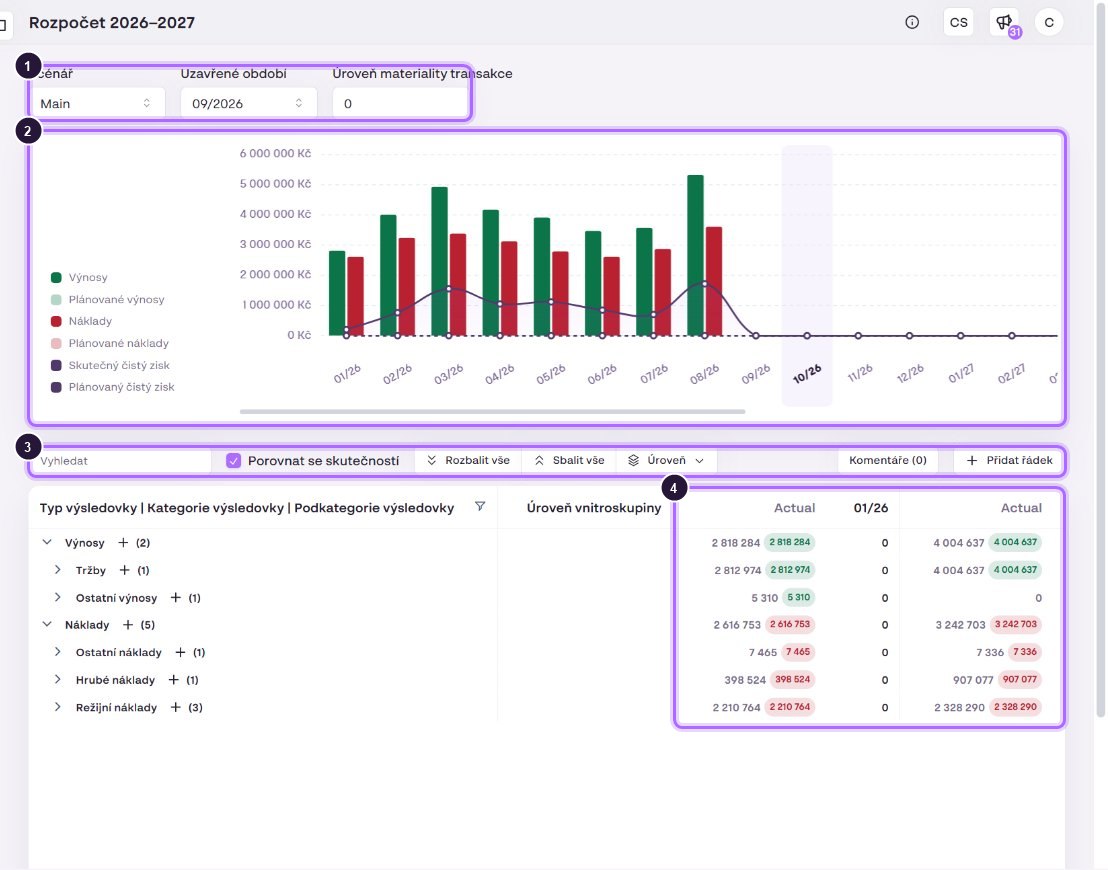Toggle Náklady series in chart legend
The height and width of the screenshot is (870, 1108).
click(81, 322)
